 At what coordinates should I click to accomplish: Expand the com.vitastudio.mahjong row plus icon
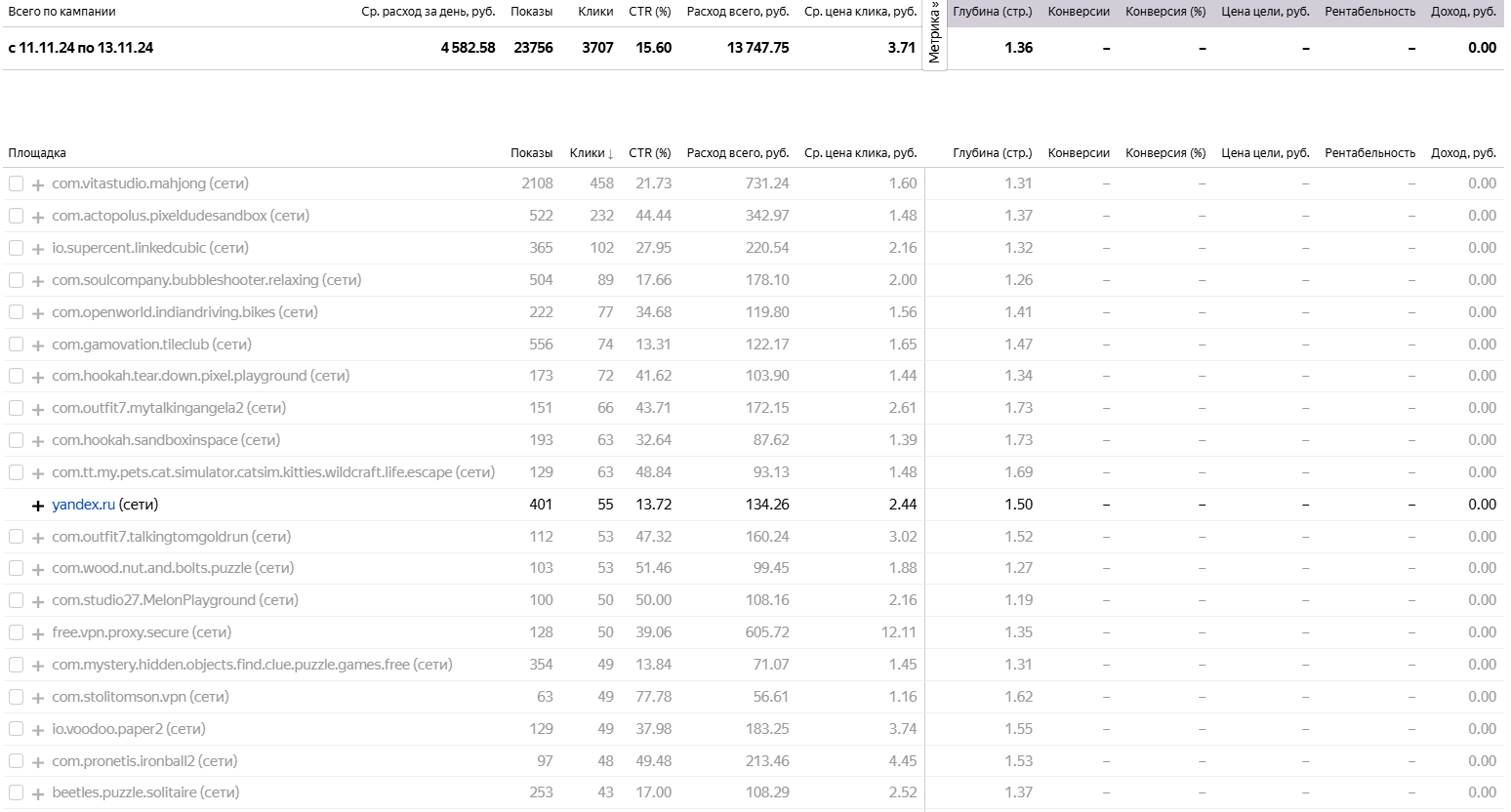click(x=38, y=184)
